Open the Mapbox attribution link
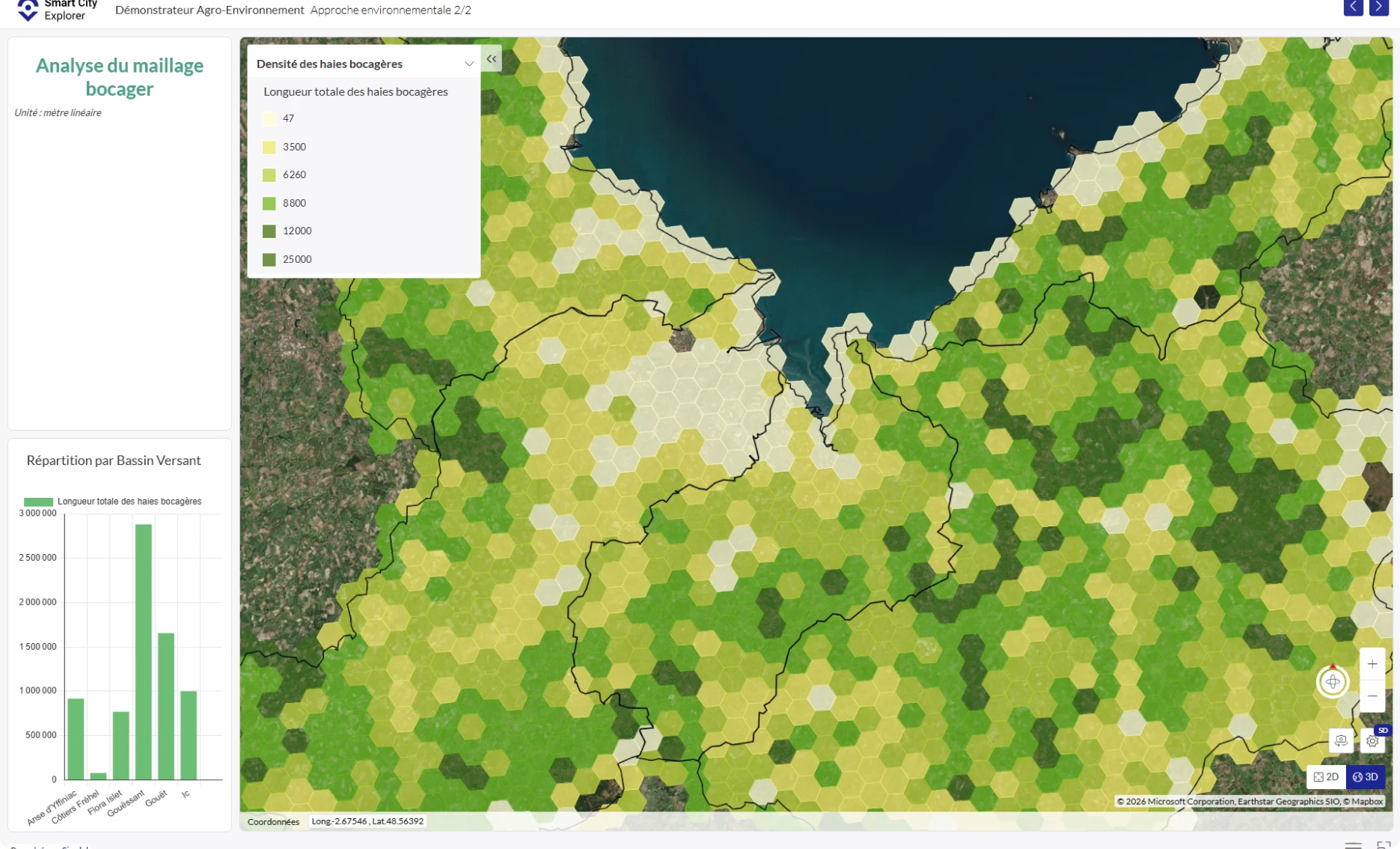The image size is (1400, 849). coord(1366,802)
